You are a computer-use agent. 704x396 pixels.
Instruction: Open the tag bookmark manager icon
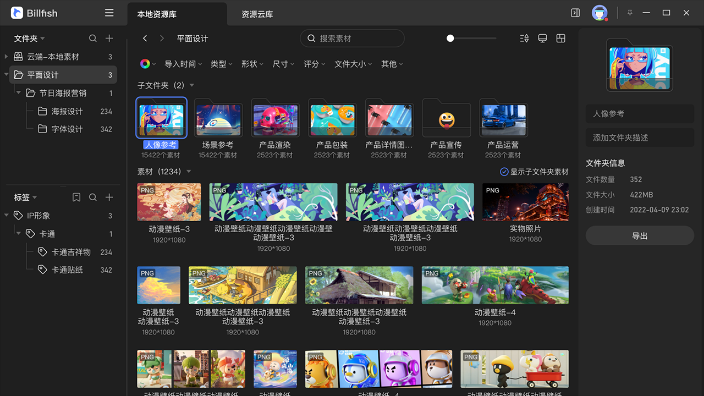click(76, 198)
